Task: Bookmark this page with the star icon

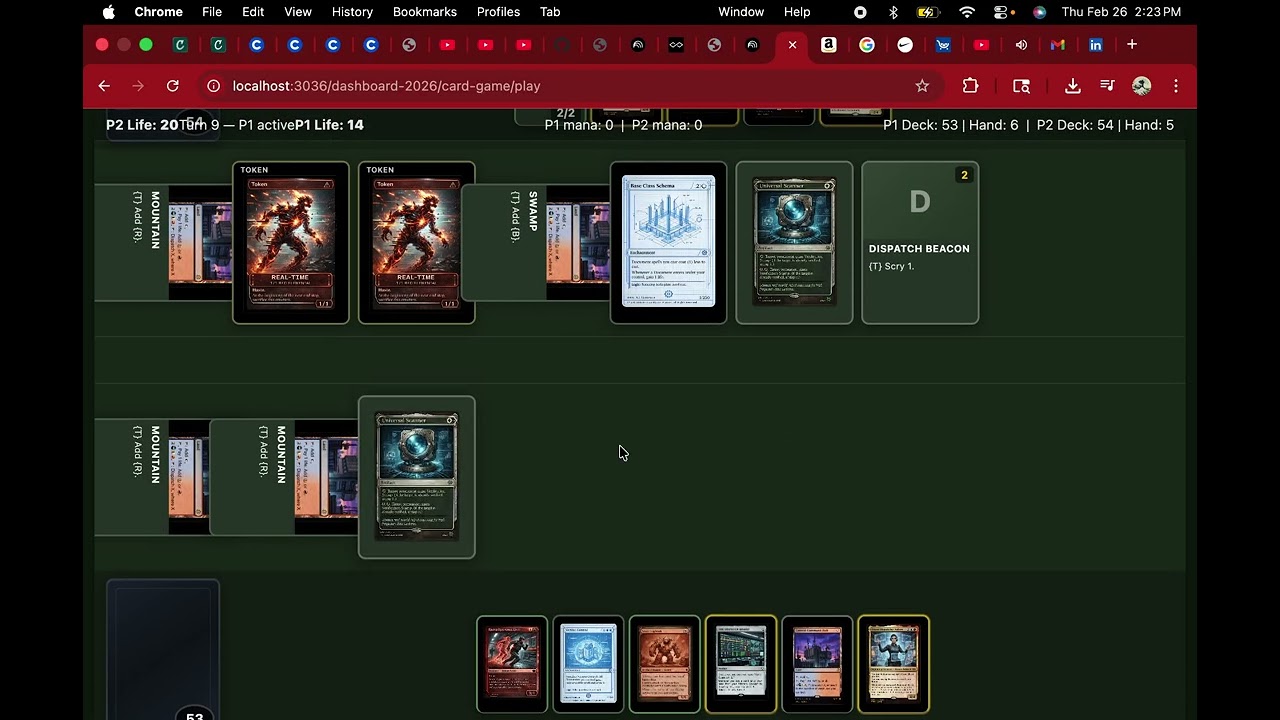Action: pyautogui.click(x=922, y=86)
